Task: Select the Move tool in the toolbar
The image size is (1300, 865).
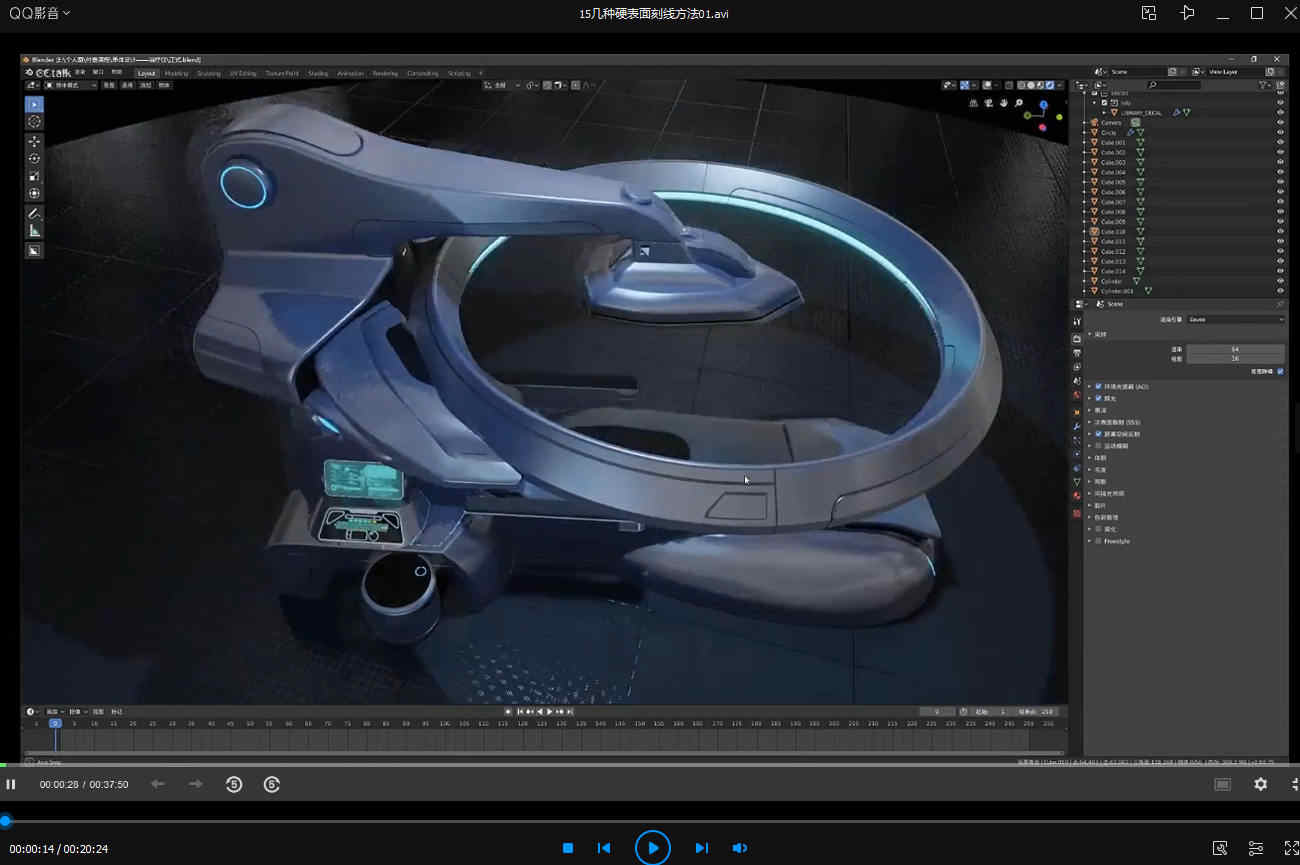Action: pos(34,141)
